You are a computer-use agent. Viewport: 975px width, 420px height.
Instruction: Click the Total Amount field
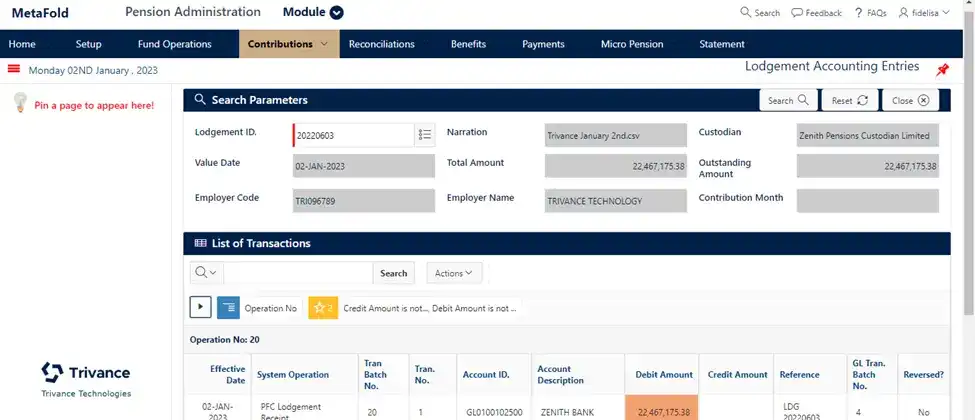[616, 166]
